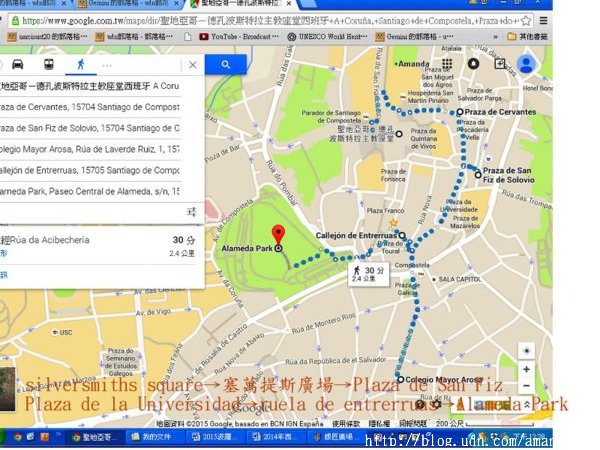Click the star saved place marker

393,223
